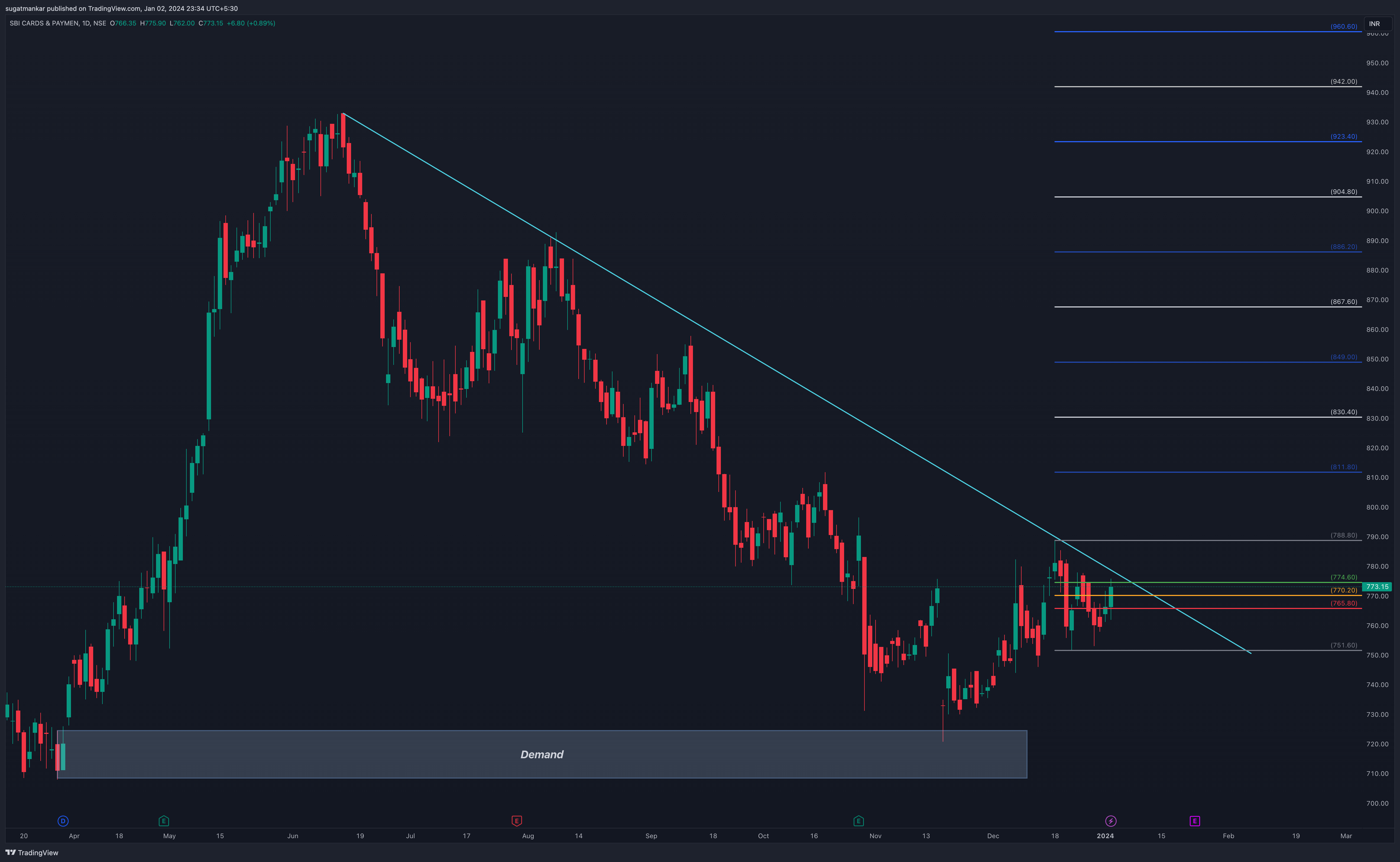
Task: Click the current price tag 773.15
Action: (1377, 587)
